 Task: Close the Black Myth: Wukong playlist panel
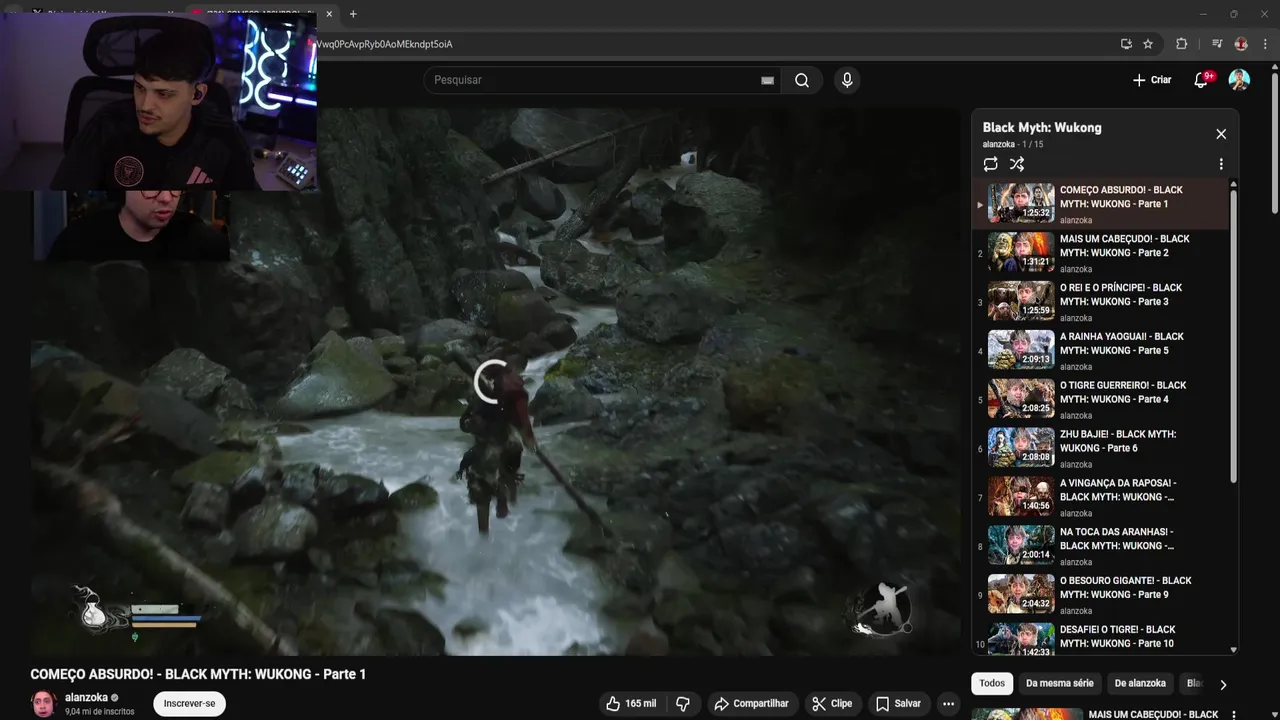pos(1221,134)
